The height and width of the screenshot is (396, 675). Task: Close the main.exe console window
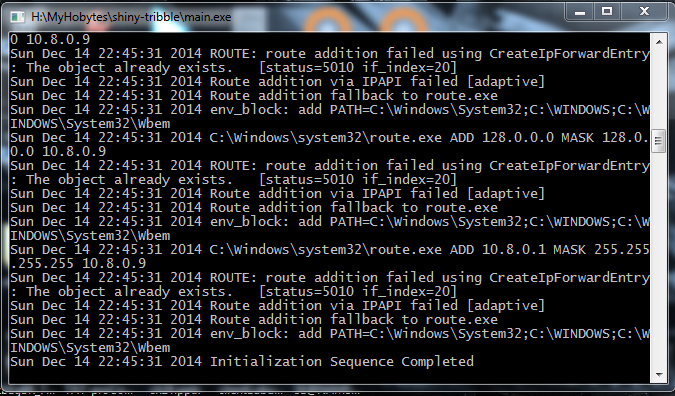point(644,12)
